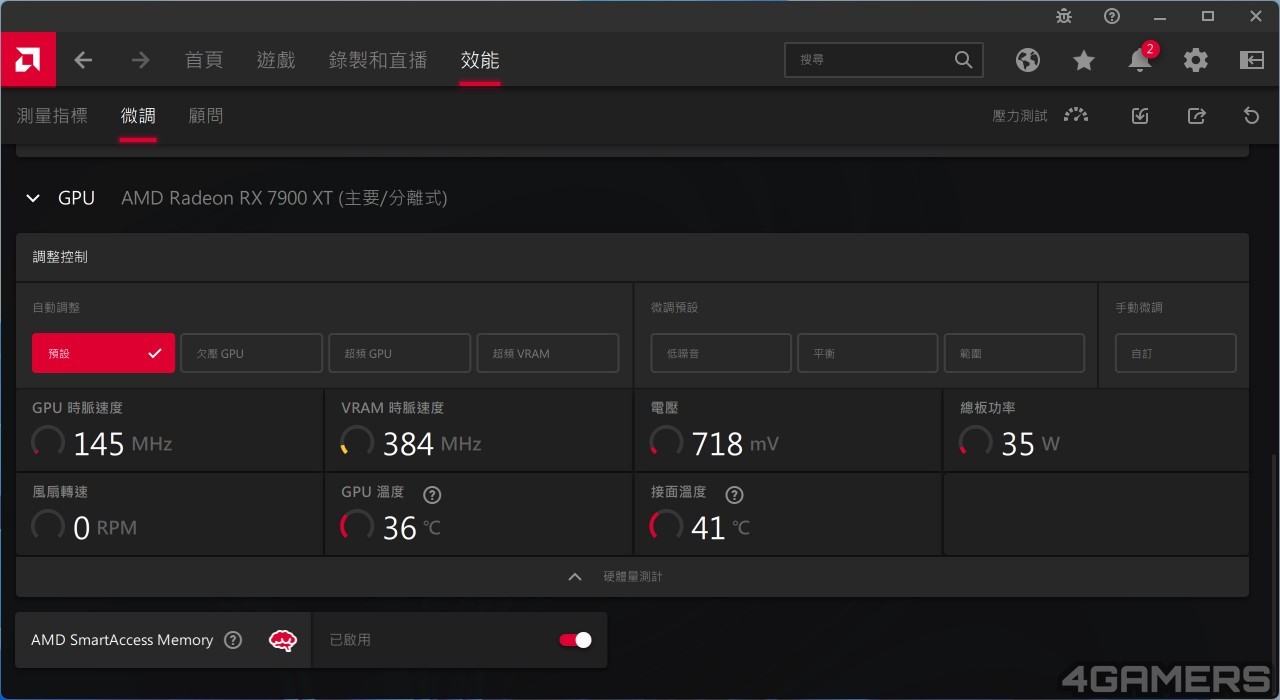
Task: Toggle the sidebar panel icon
Action: [1252, 60]
